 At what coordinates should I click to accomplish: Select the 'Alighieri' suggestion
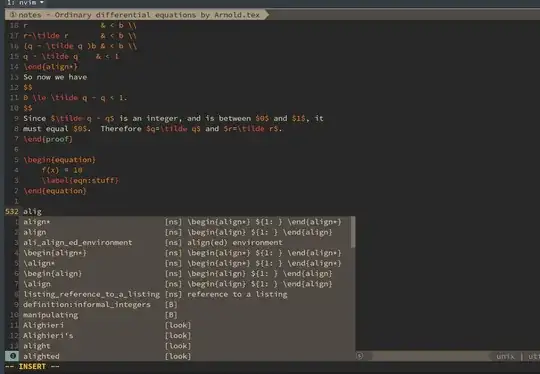point(186,325)
